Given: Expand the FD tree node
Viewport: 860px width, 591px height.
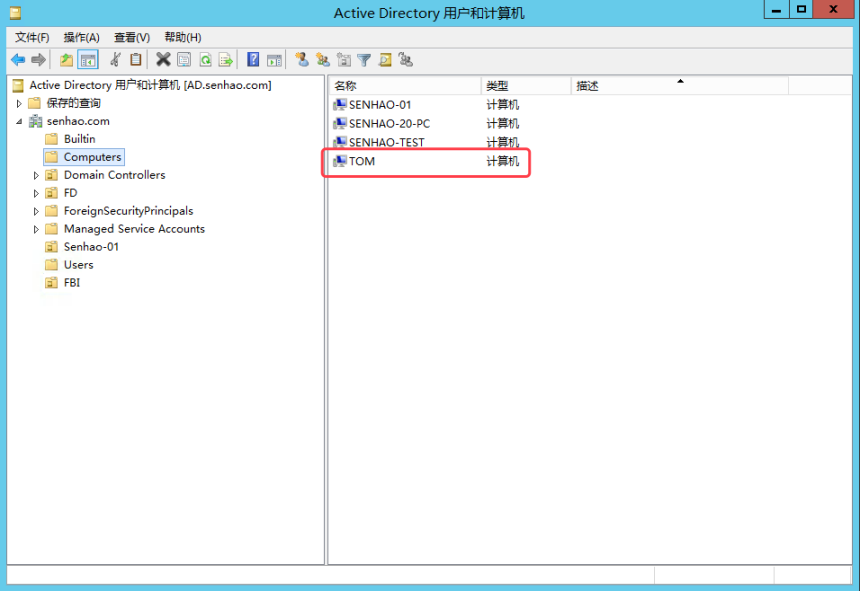Looking at the screenshot, I should pyautogui.click(x=36, y=194).
